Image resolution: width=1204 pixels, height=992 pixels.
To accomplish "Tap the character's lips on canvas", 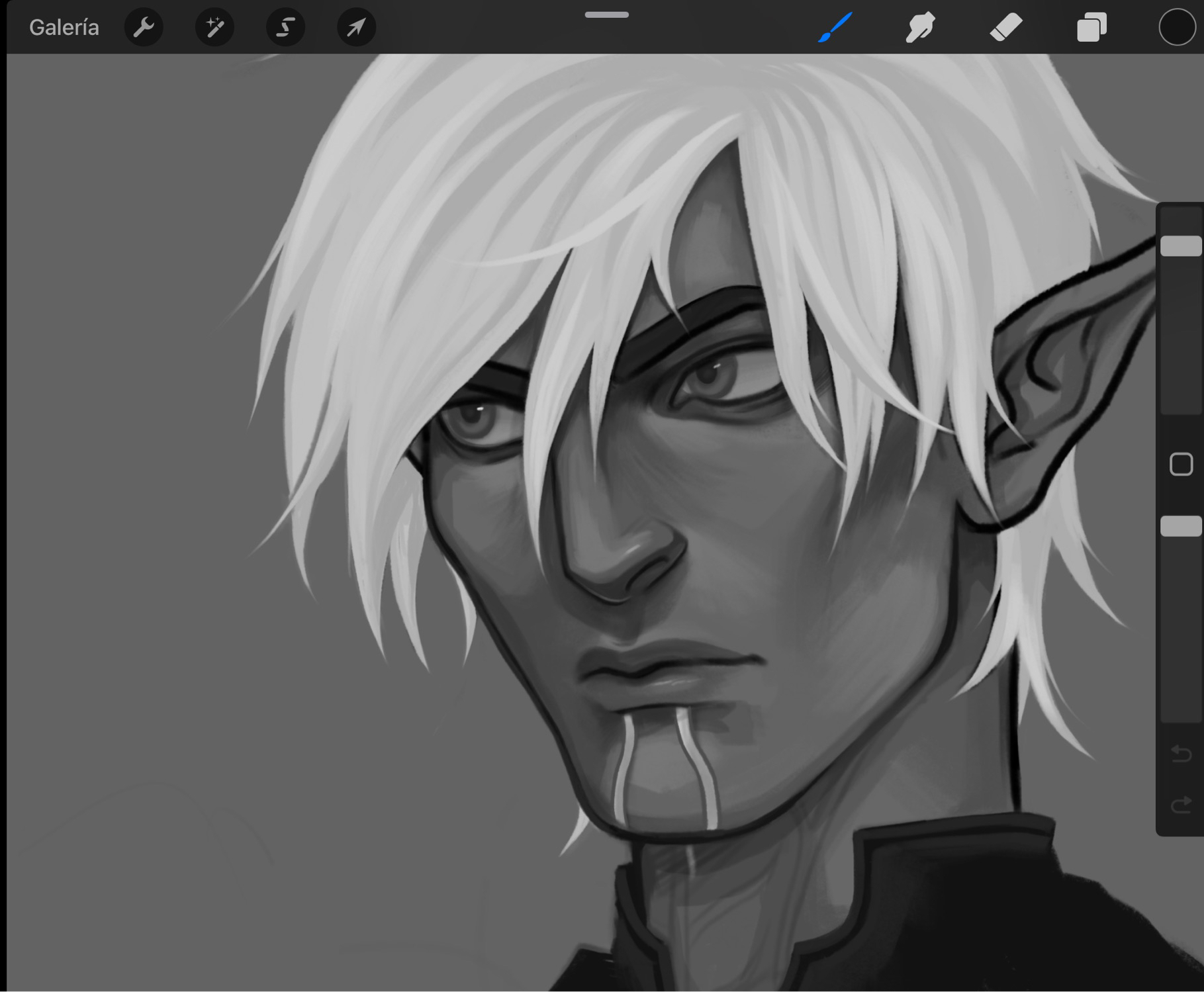I will pyautogui.click(x=655, y=668).
